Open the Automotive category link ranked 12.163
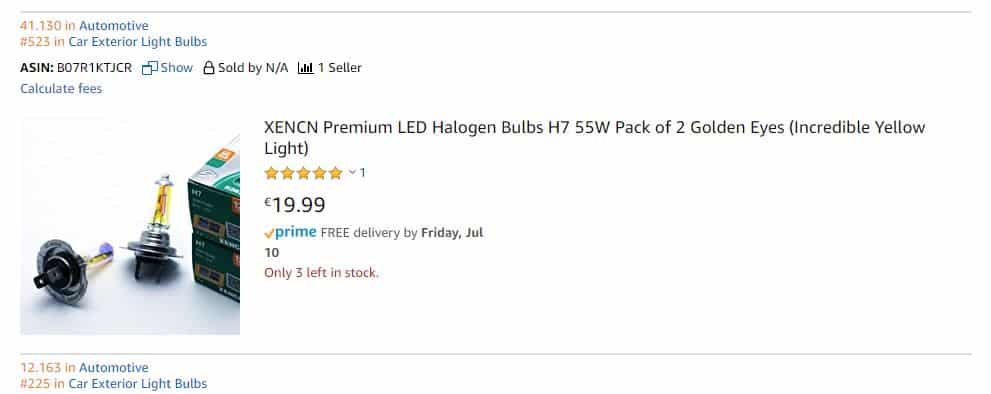 (x=114, y=367)
